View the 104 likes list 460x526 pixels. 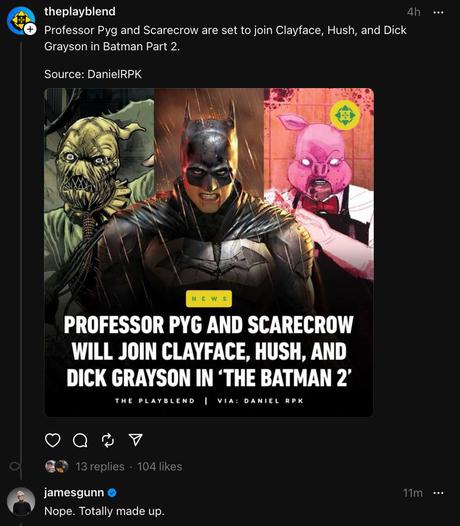tap(160, 467)
